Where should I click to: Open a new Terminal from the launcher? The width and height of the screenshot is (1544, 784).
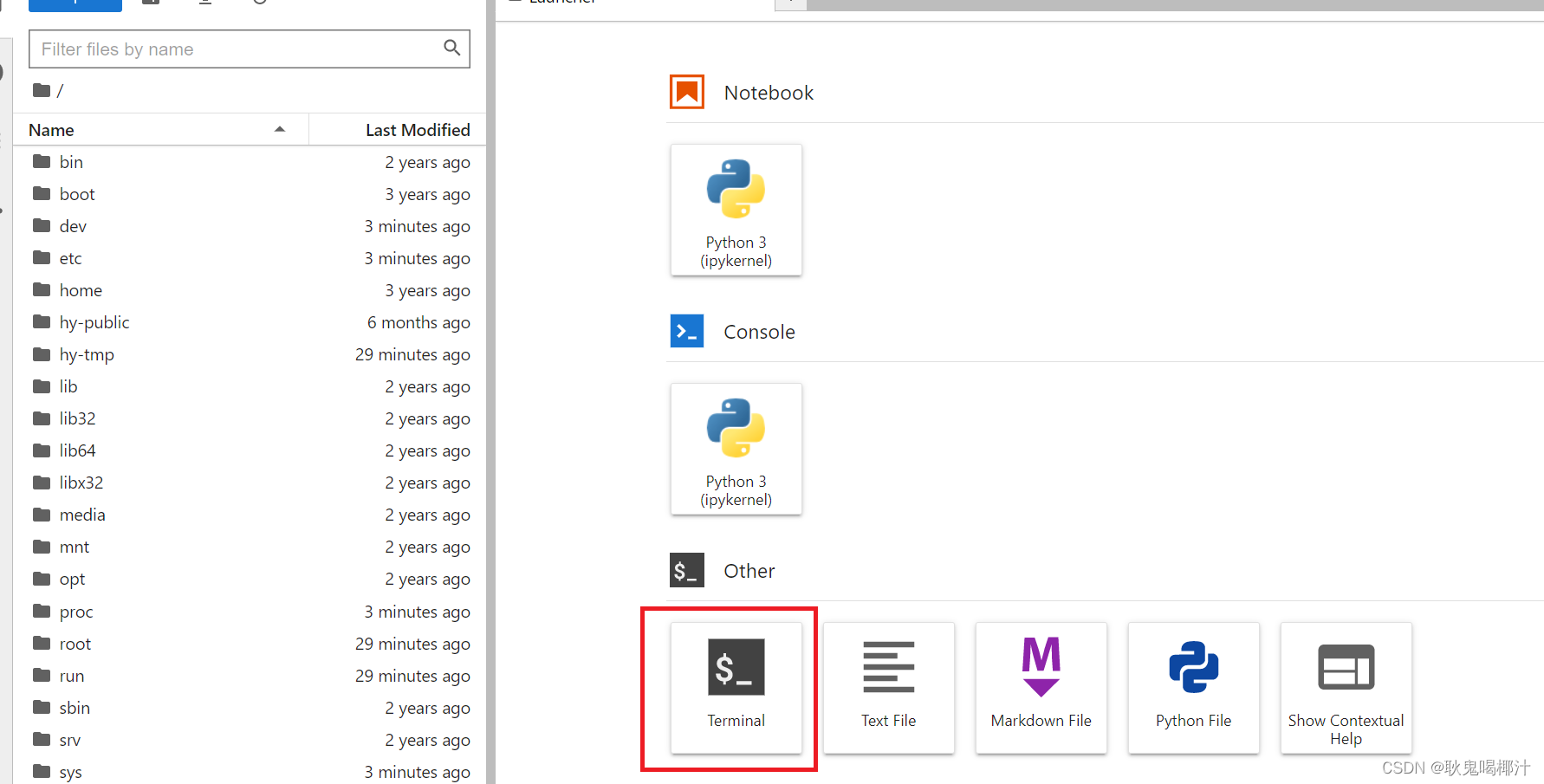(x=736, y=688)
